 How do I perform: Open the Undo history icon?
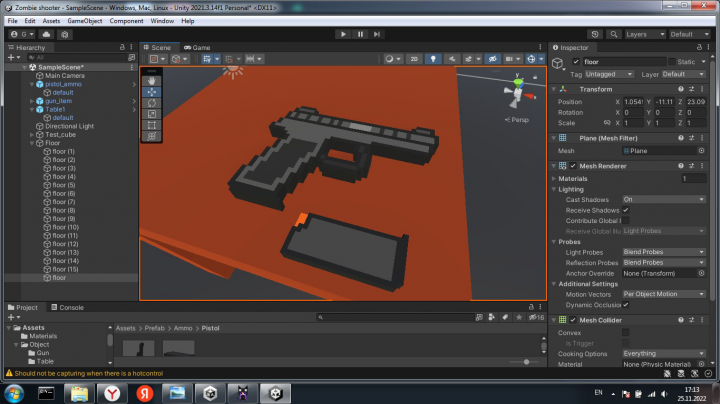(595, 34)
